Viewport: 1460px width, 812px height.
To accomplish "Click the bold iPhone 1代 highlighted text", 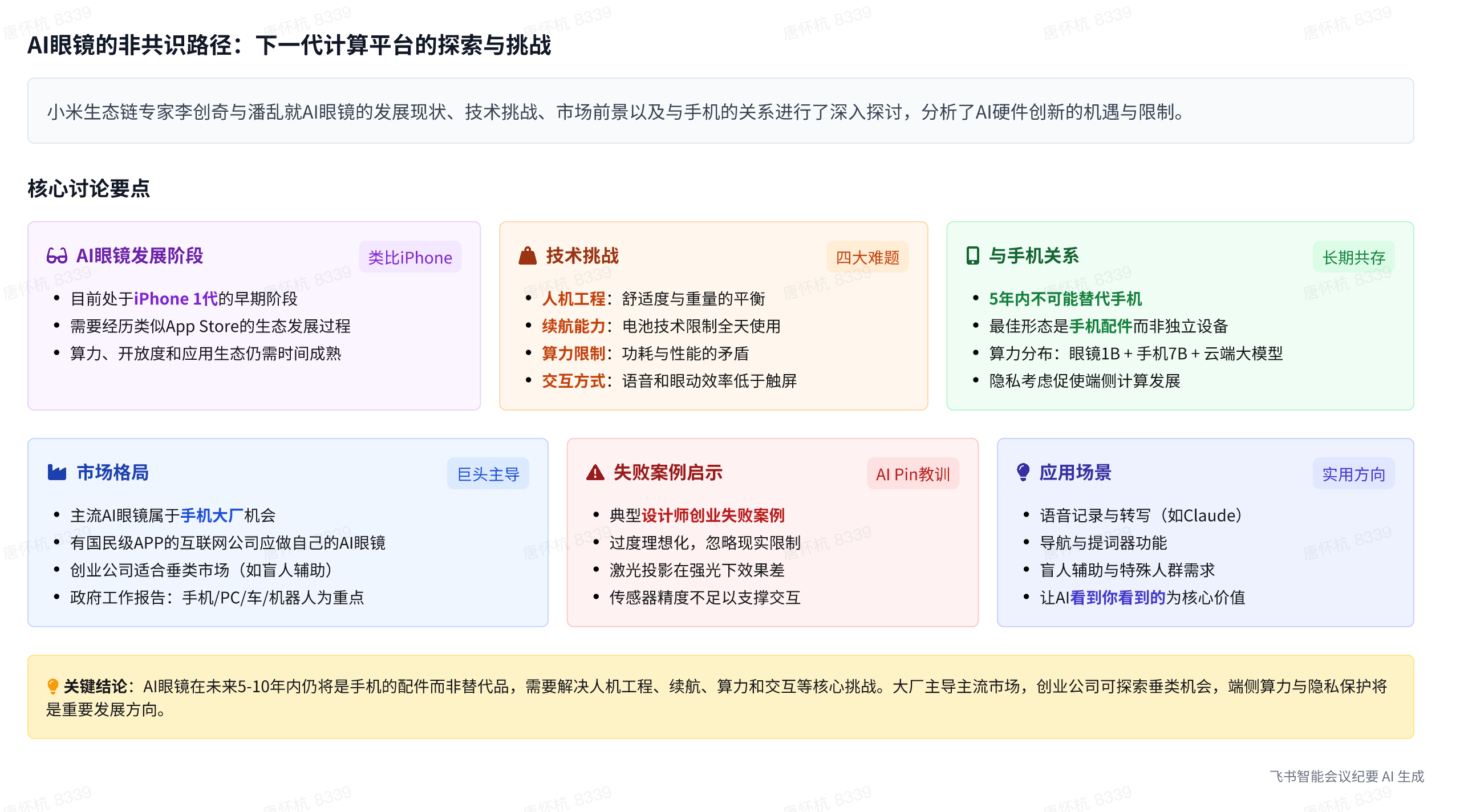I will pos(176,299).
